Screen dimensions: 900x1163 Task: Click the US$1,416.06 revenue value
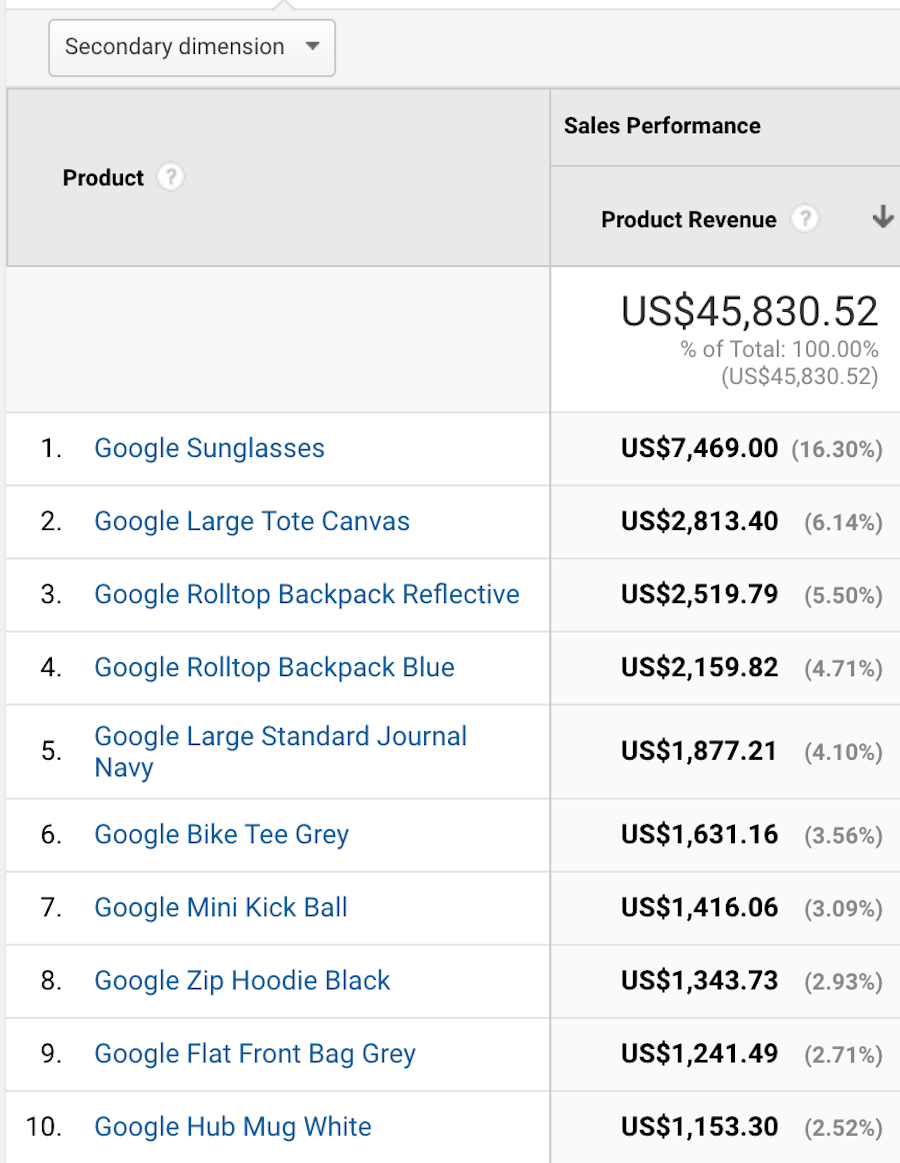(699, 907)
